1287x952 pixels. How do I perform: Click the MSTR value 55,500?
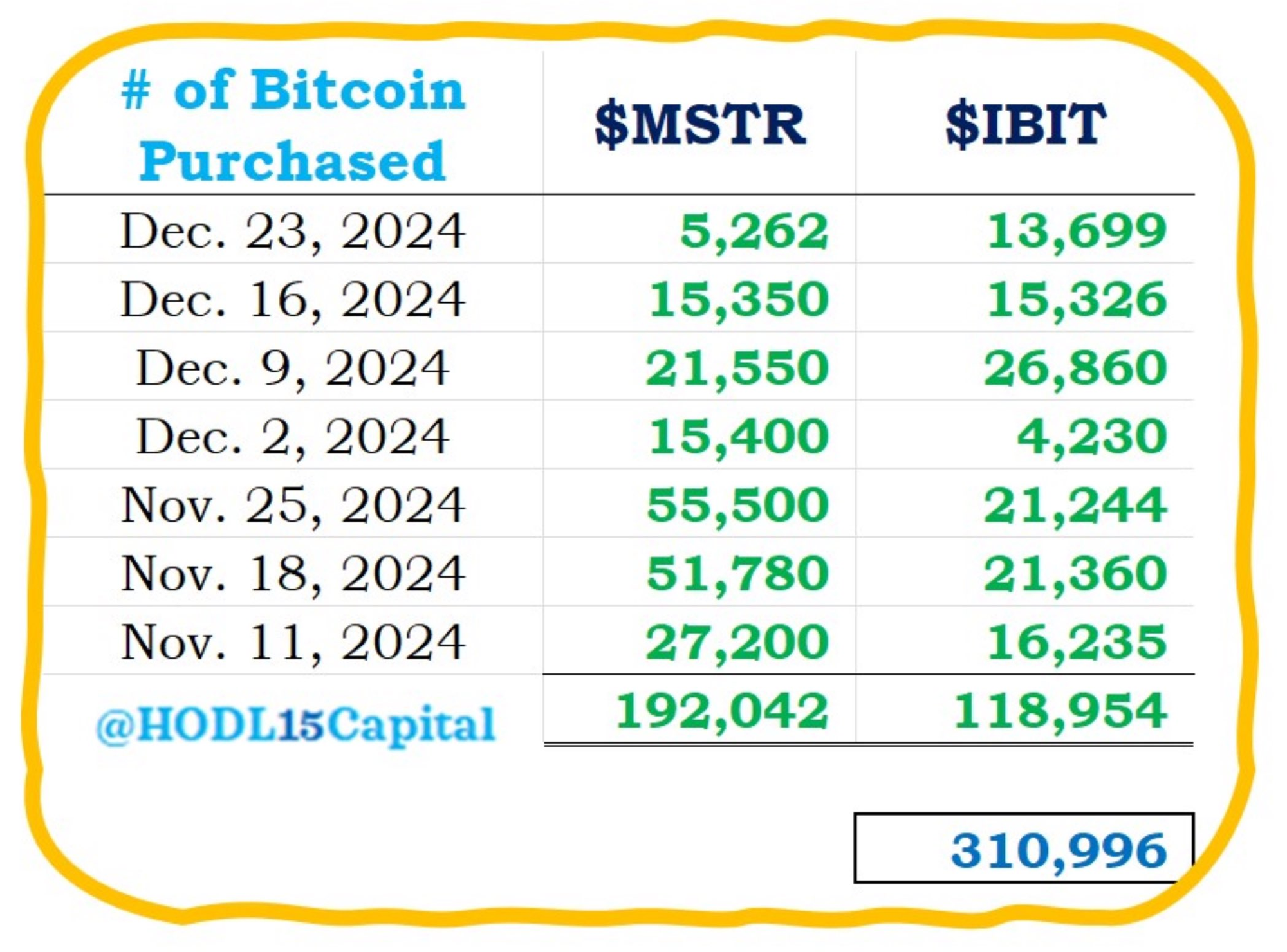[737, 506]
